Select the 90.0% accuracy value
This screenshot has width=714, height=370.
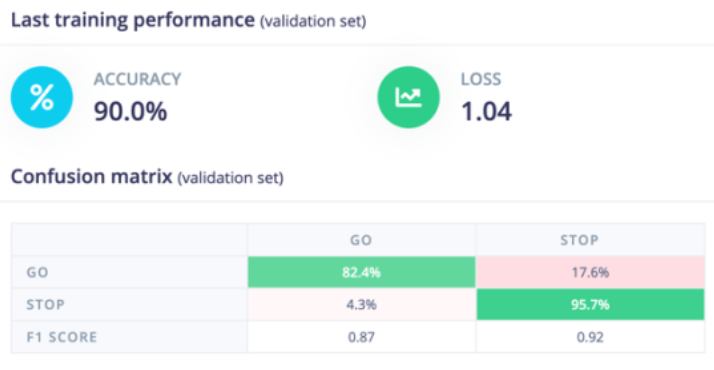tap(131, 111)
